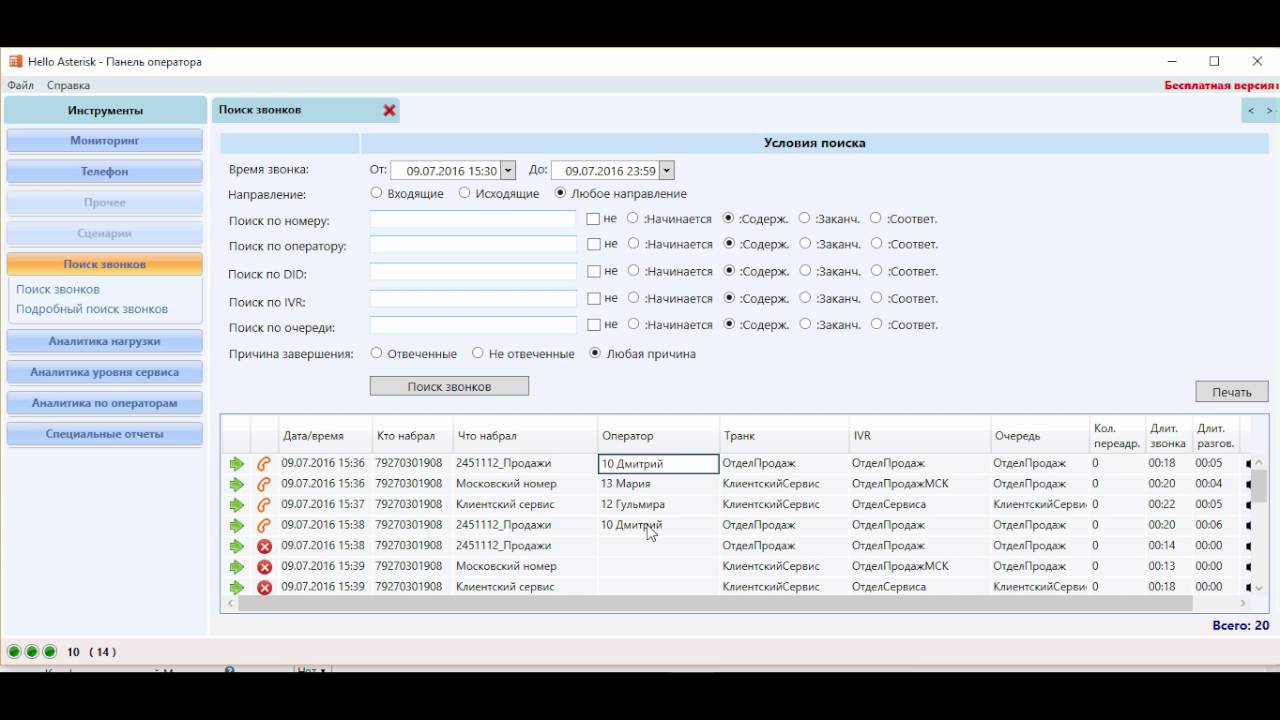Select :Соответ. radio for Поиск по оператору
The image size is (1280, 720).
[x=876, y=243]
